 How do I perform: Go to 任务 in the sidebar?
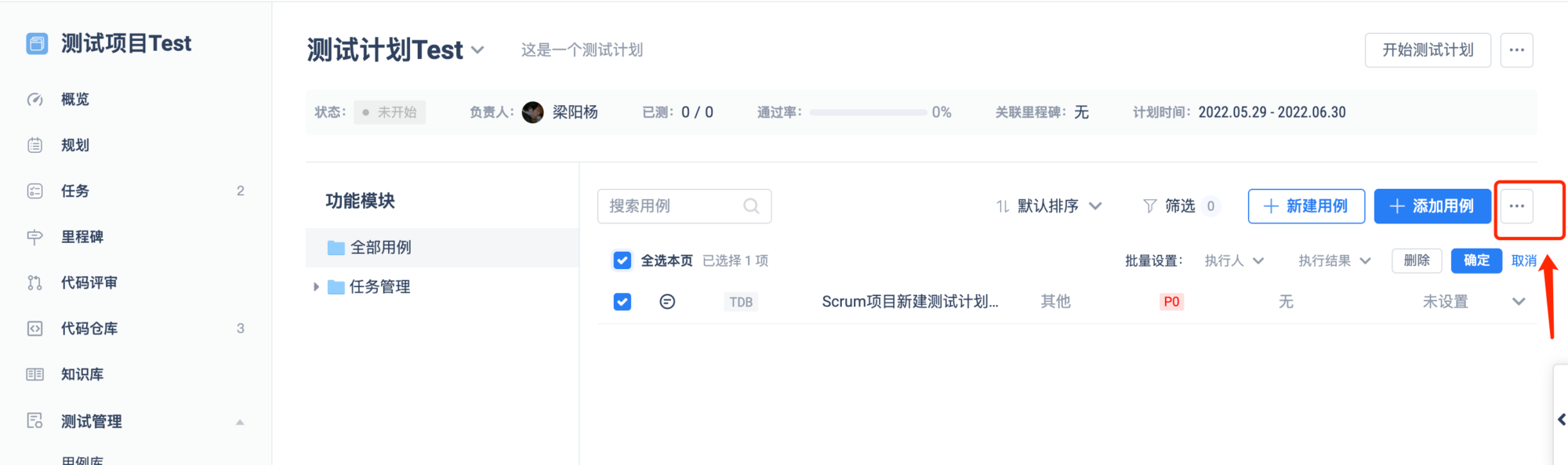click(x=75, y=191)
